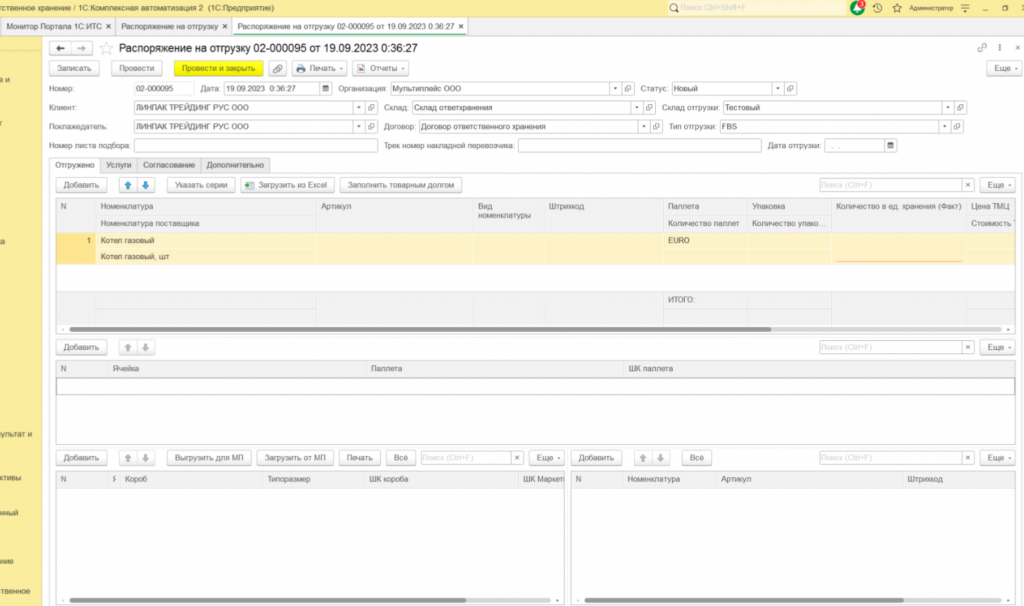The image size is (1024, 606).
Task: Click horizontal scrollbar of boxes table
Action: 268,599
